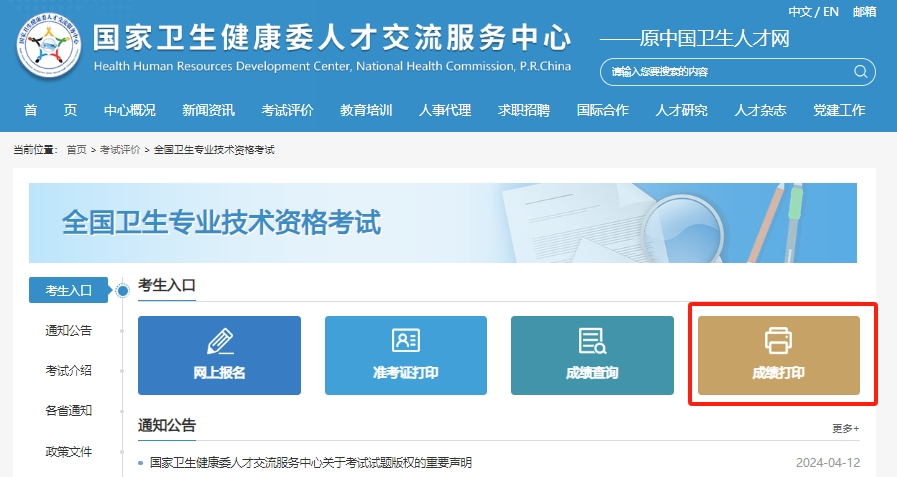Click the printer icon for 成绩打印
Viewport: 897px width, 477px height.
(x=778, y=341)
